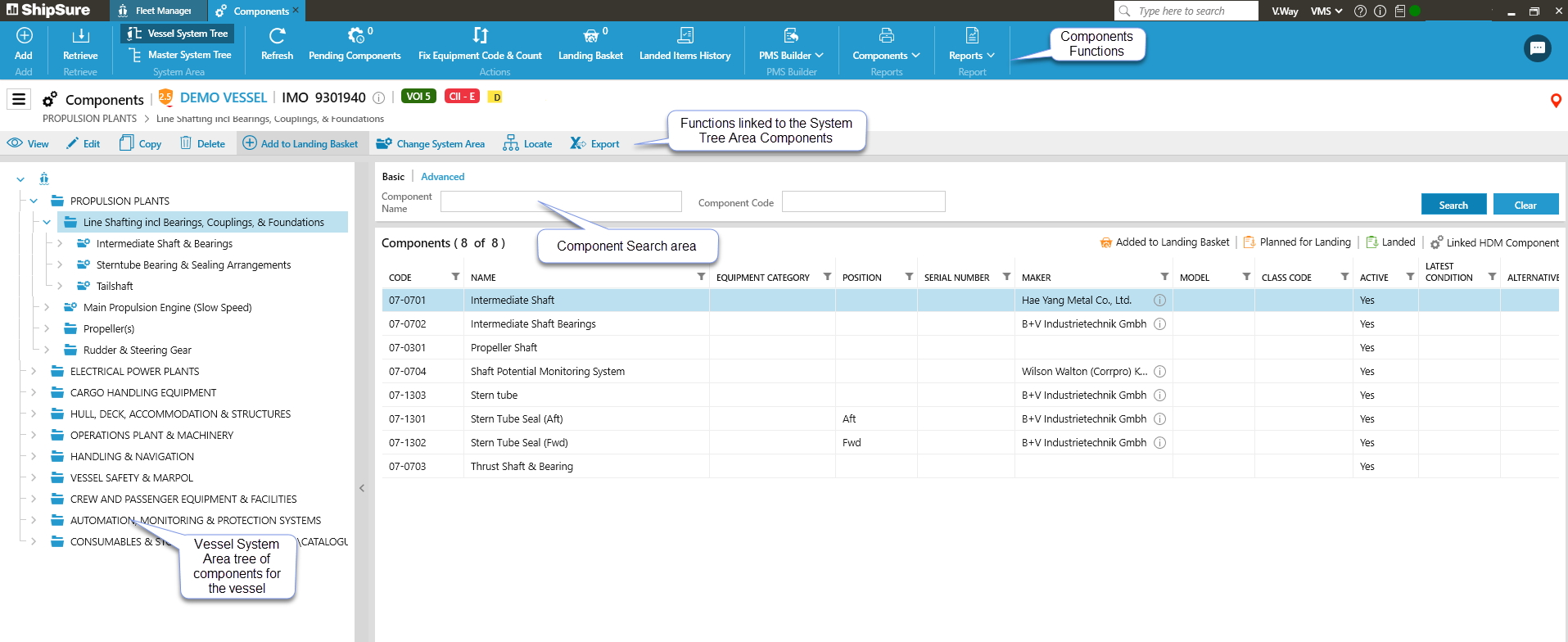
Task: Click the hamburger menu icon
Action: tap(19, 99)
